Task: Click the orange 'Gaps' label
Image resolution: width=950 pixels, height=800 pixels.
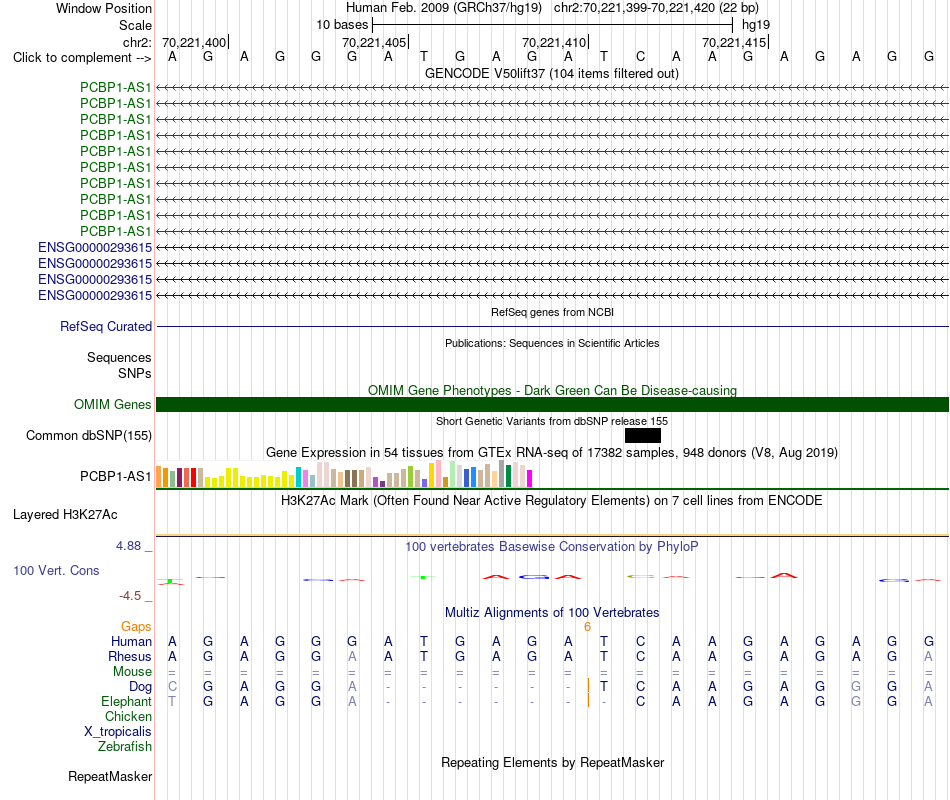Action: coord(136,626)
